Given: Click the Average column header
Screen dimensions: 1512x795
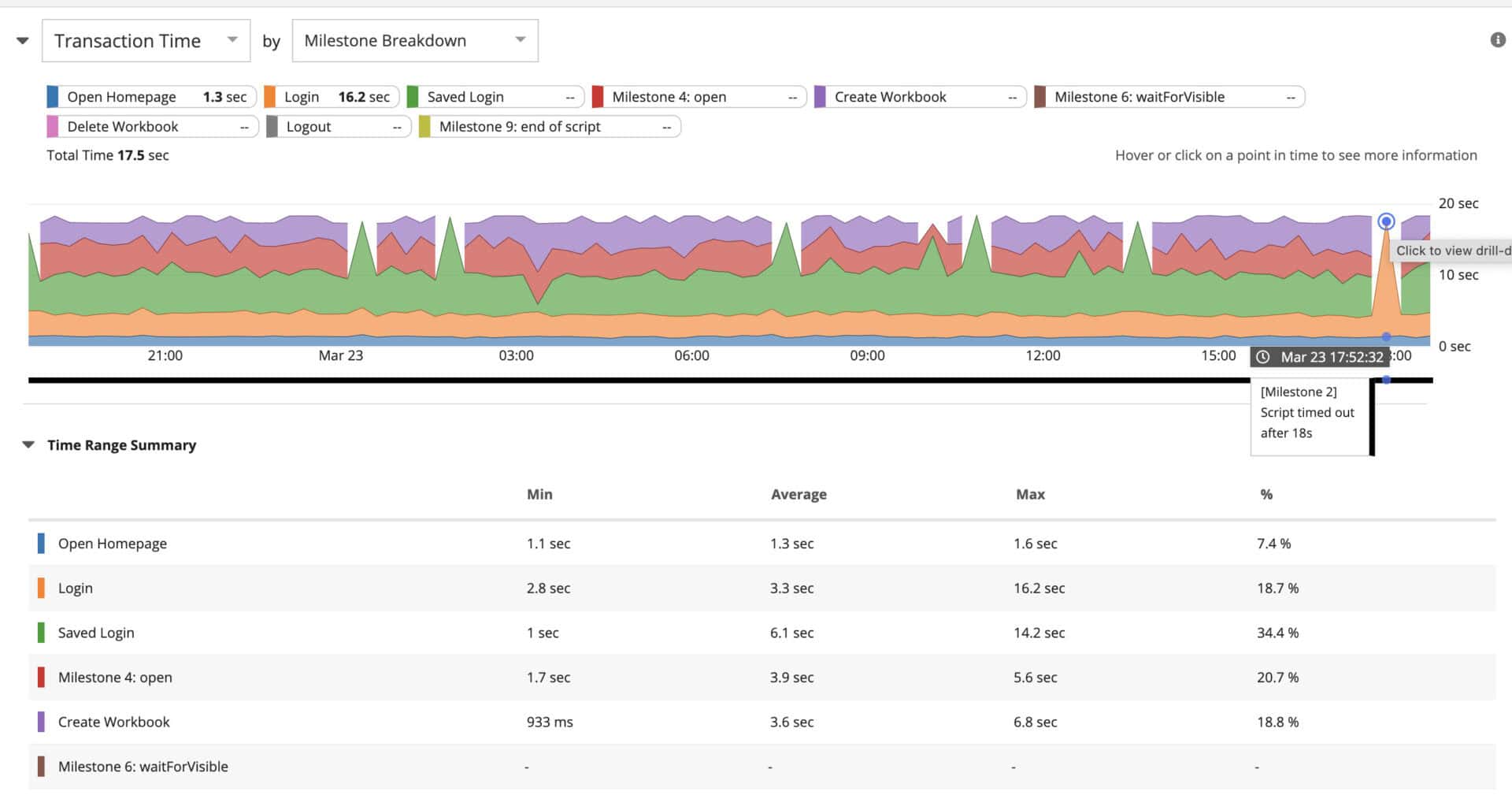Looking at the screenshot, I should pyautogui.click(x=799, y=494).
